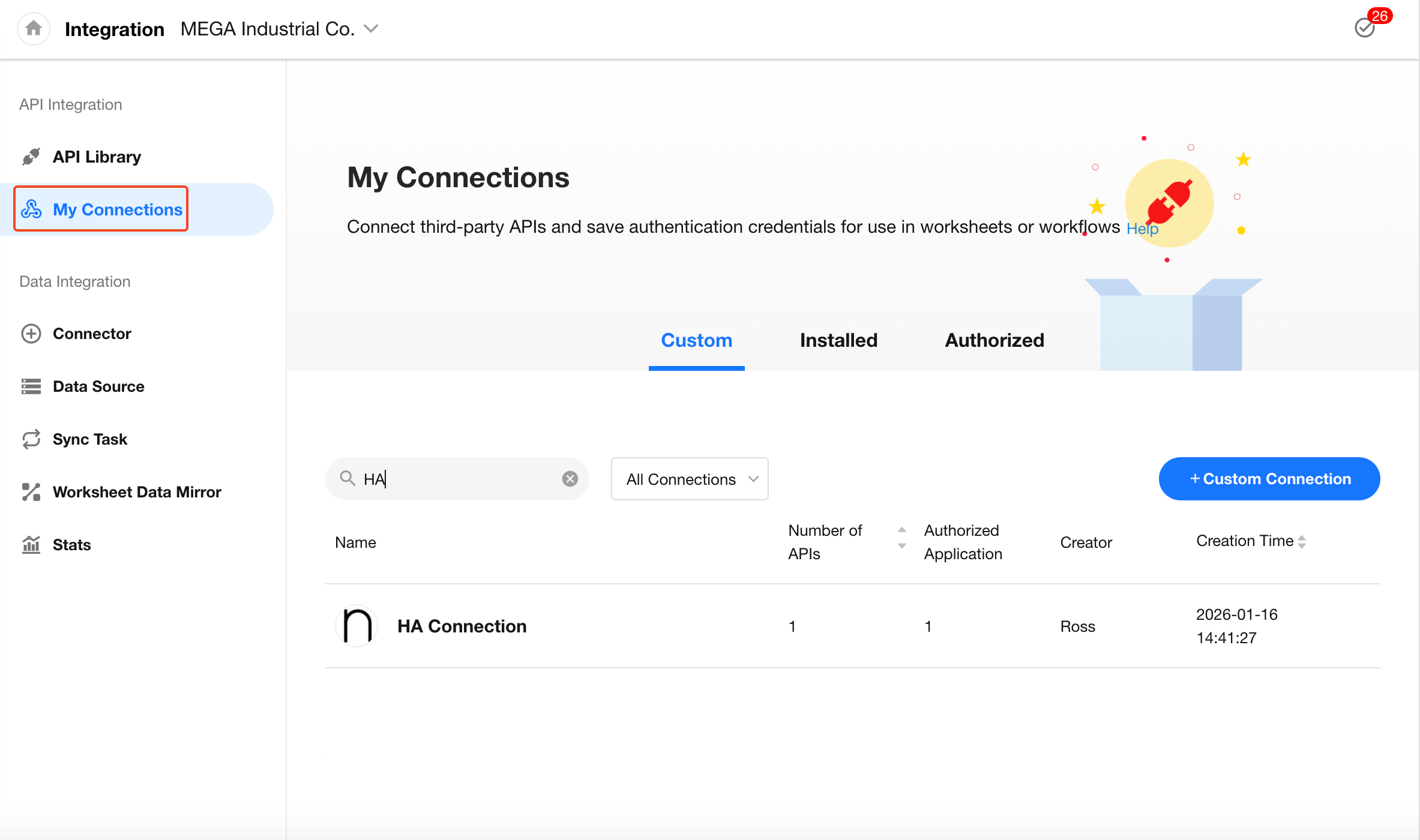Click the Sync Task arrows icon
Viewport: 1420px width, 840px height.
(31, 439)
